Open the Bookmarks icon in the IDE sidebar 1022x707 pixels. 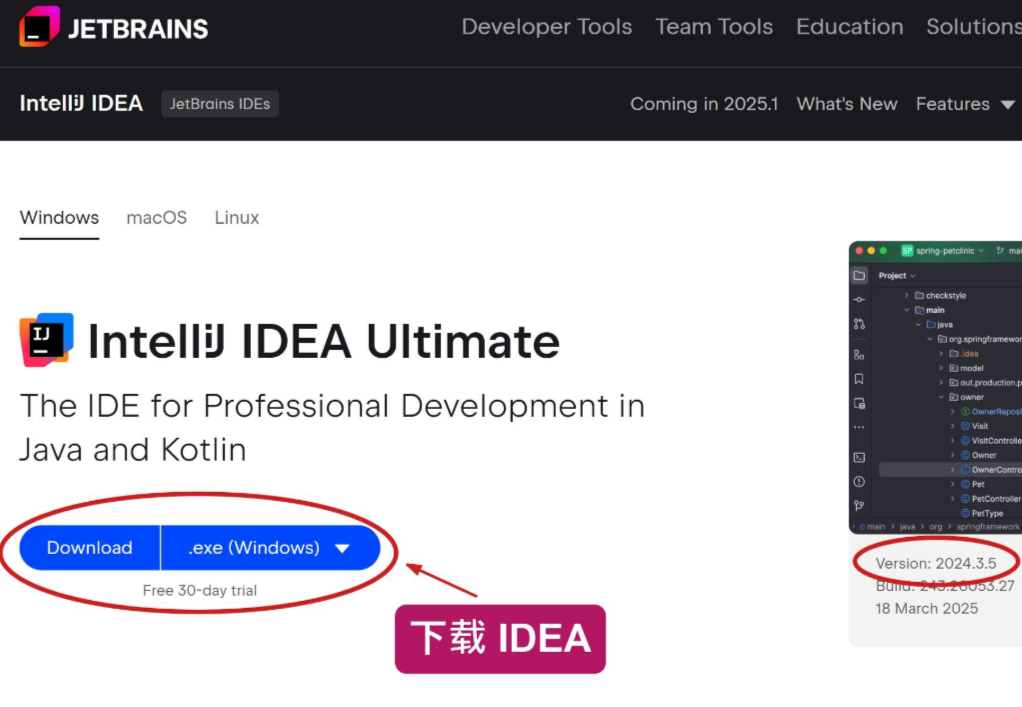pyautogui.click(x=859, y=379)
